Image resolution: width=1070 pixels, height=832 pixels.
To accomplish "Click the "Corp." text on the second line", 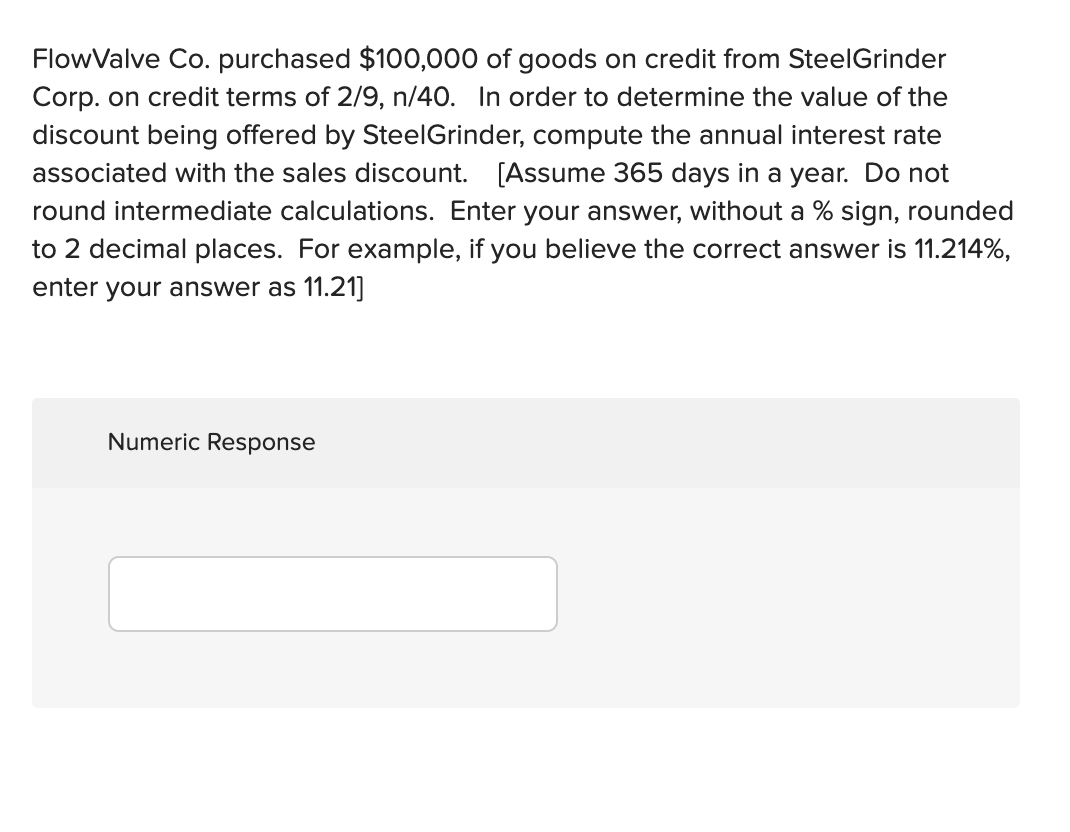I will tap(66, 97).
